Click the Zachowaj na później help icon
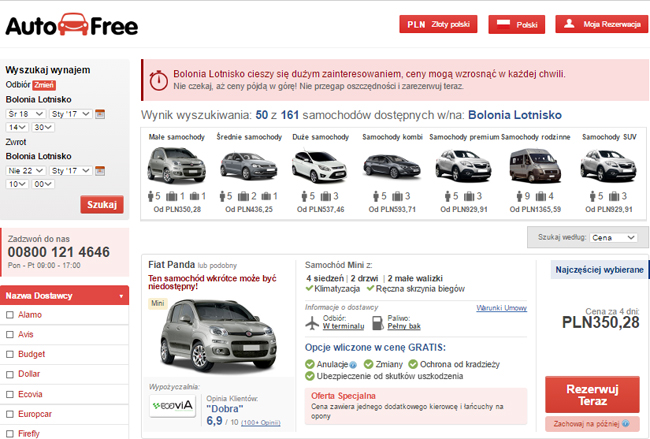650x439 pixels. 626,424
